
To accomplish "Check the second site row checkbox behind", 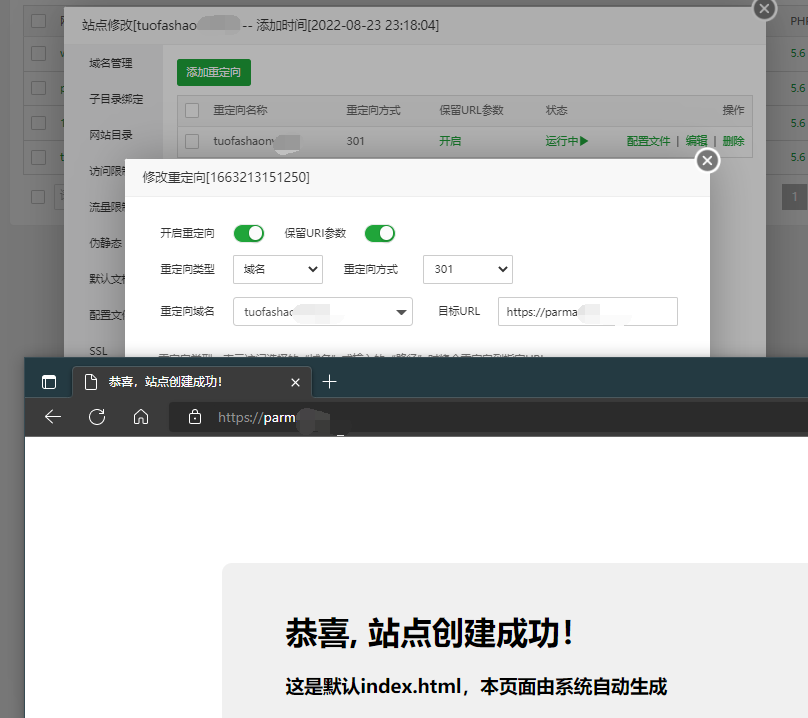I will pyautogui.click(x=38, y=54).
